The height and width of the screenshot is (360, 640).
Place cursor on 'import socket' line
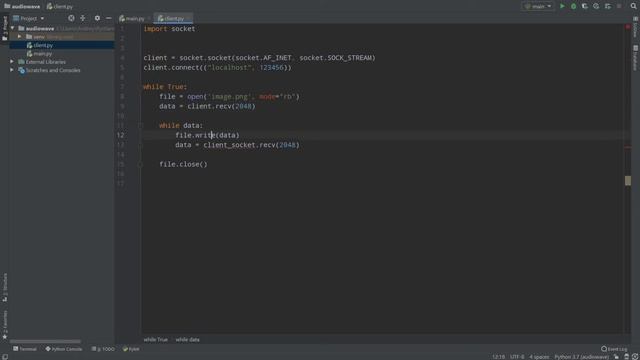(x=169, y=29)
